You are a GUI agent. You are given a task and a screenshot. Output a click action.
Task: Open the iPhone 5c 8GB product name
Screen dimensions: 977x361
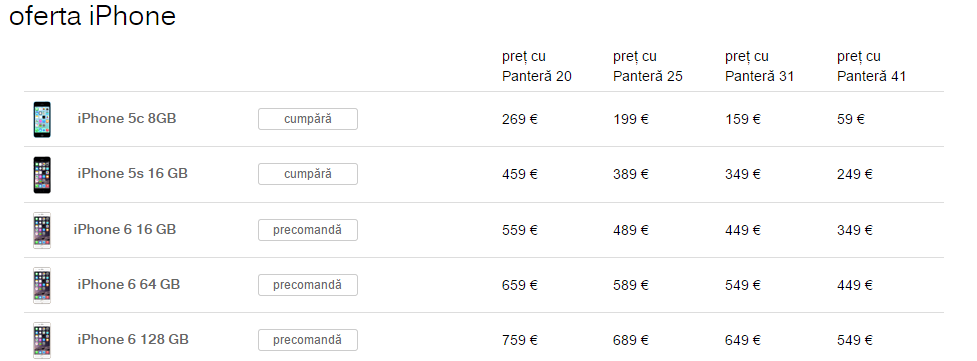coord(127,118)
